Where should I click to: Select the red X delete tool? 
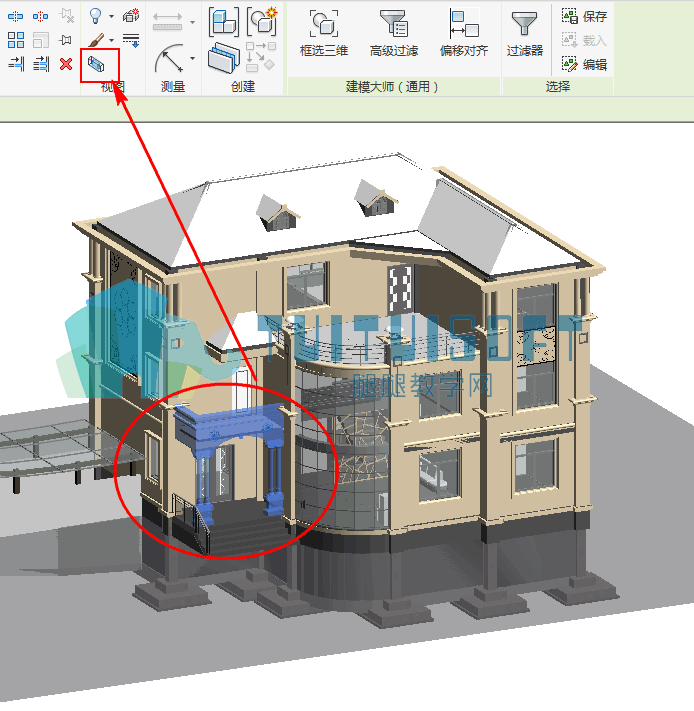[66, 64]
